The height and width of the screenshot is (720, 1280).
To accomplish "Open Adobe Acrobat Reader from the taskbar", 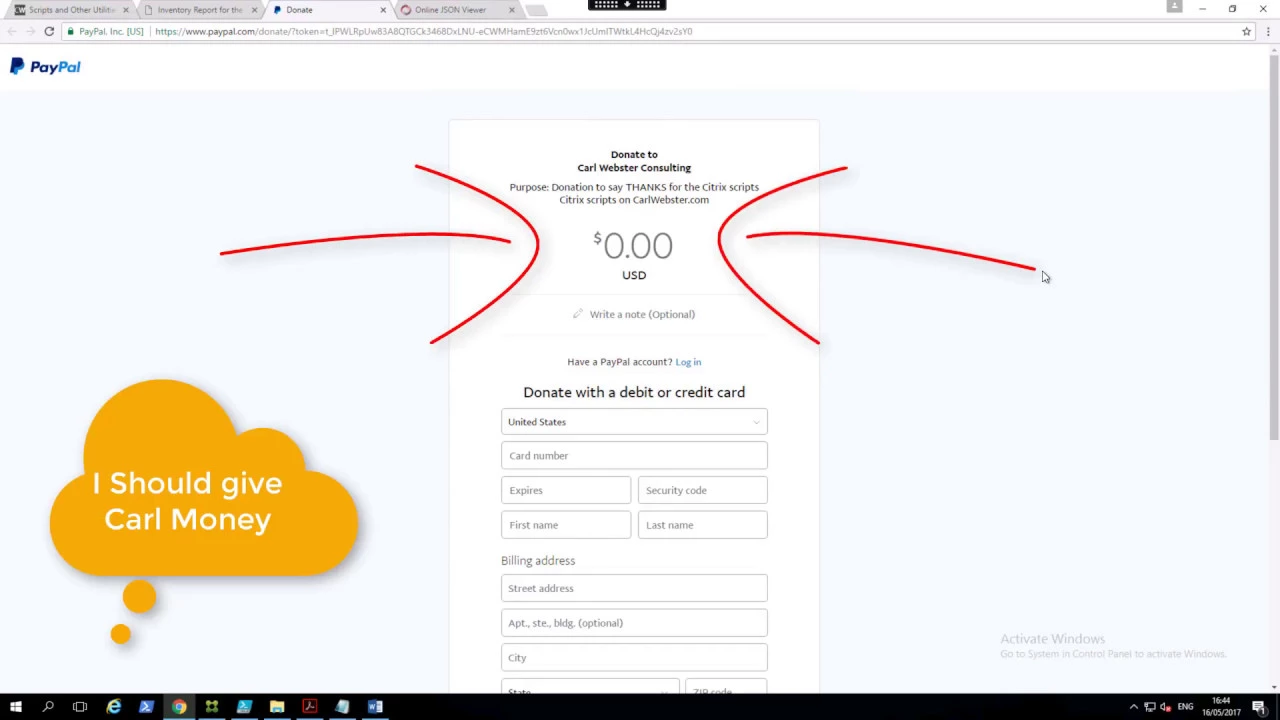I will click(x=309, y=707).
